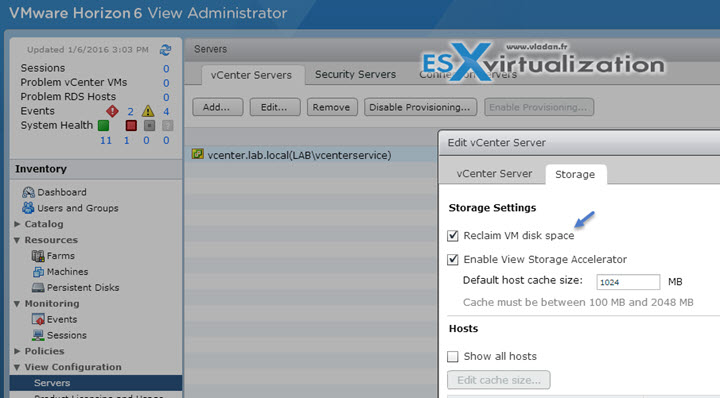The width and height of the screenshot is (720, 398).
Task: Click the warning events count 4
Action: point(166,112)
